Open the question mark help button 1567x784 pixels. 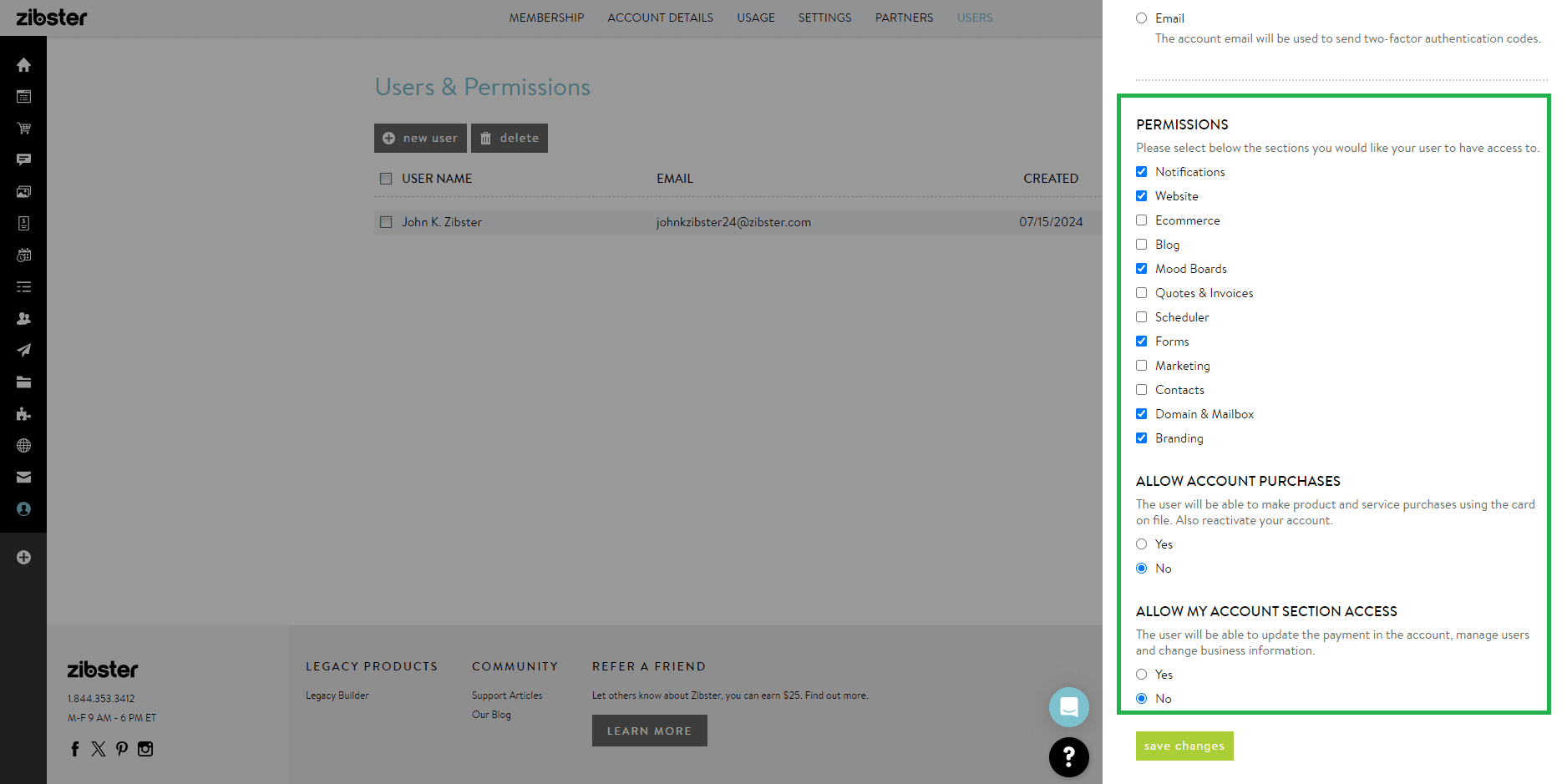tap(1069, 757)
